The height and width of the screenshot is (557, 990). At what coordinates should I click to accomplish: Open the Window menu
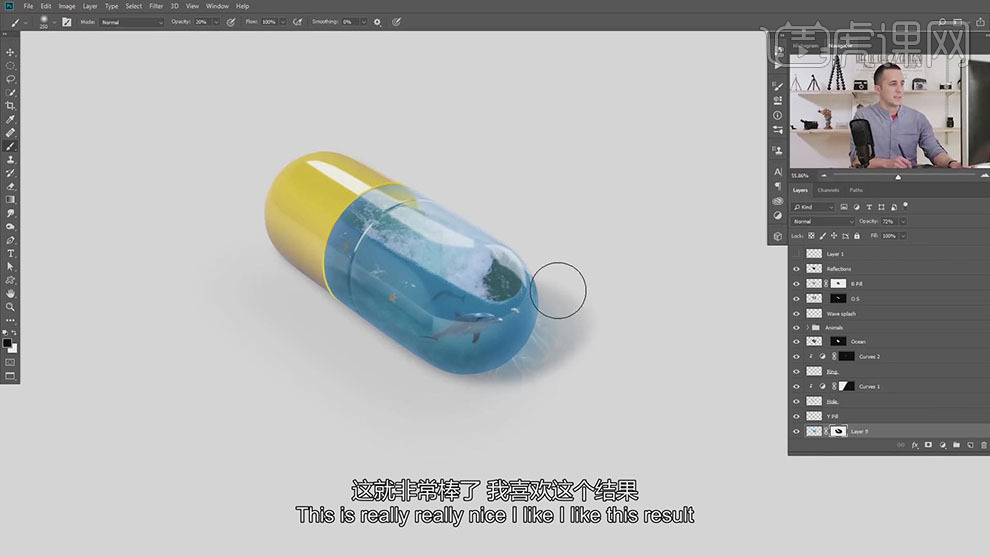[x=217, y=6]
